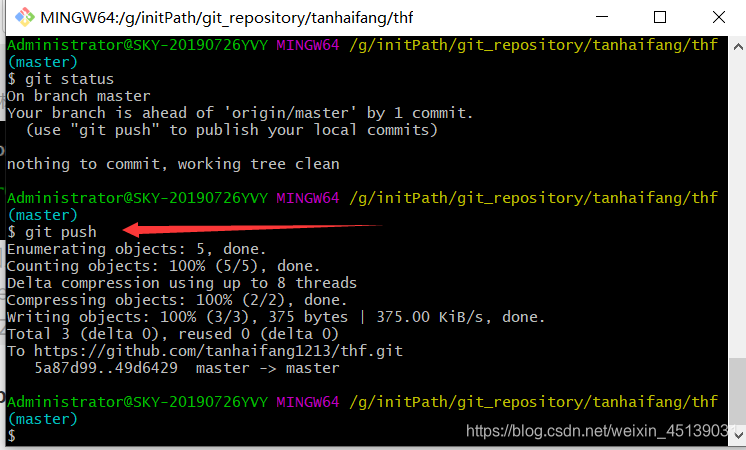Click the 'nothing to commit, working tree clean' line

click(x=173, y=164)
